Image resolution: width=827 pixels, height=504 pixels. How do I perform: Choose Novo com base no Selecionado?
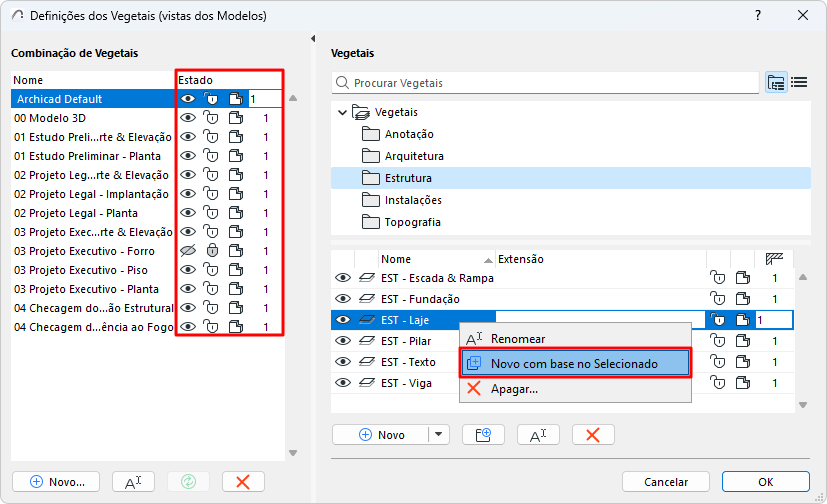tap(574, 363)
